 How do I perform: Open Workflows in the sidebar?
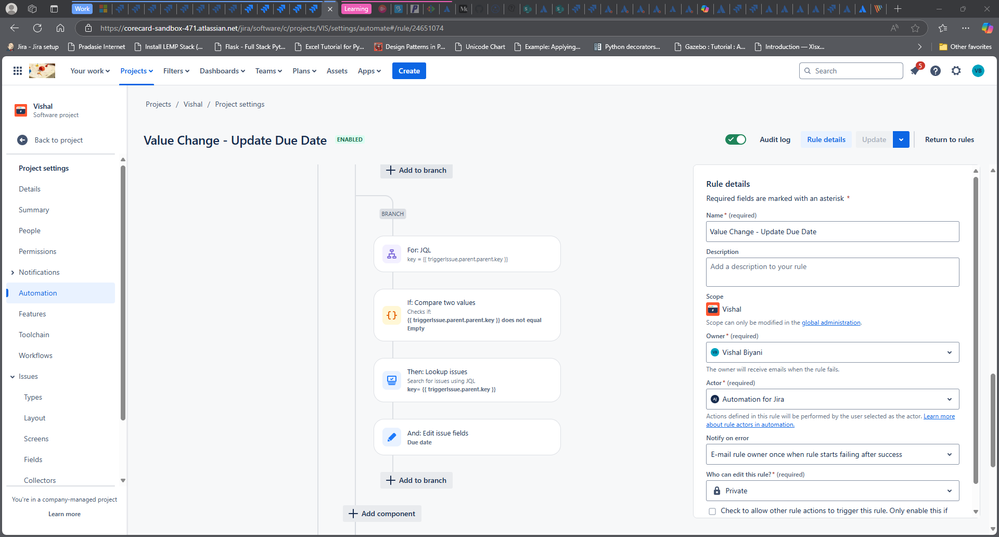36,355
